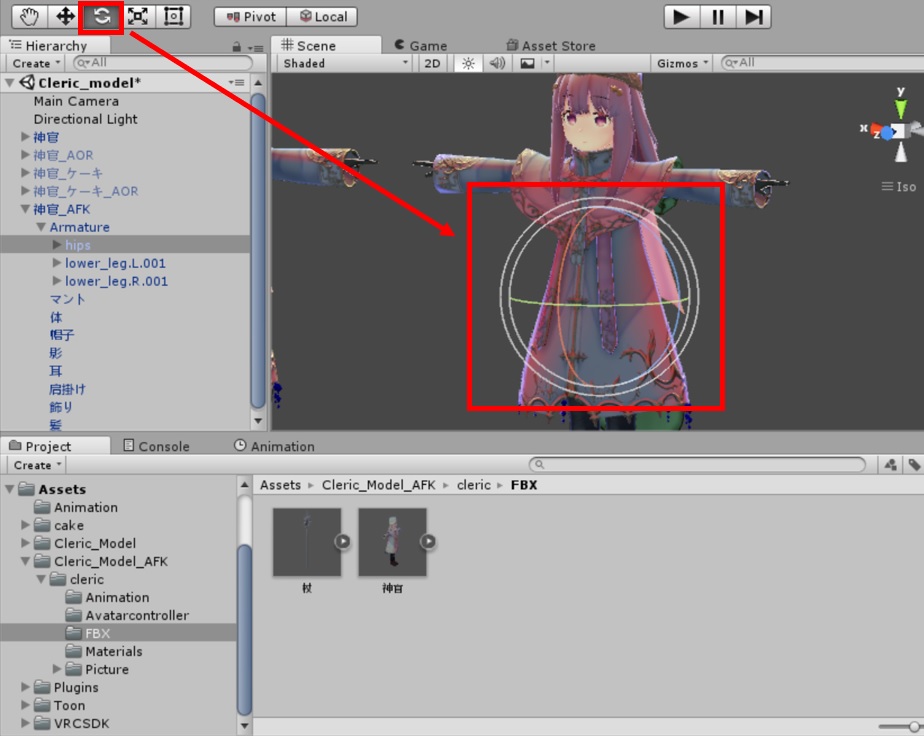
Task: Toggle Pivot handle position button
Action: point(251,16)
